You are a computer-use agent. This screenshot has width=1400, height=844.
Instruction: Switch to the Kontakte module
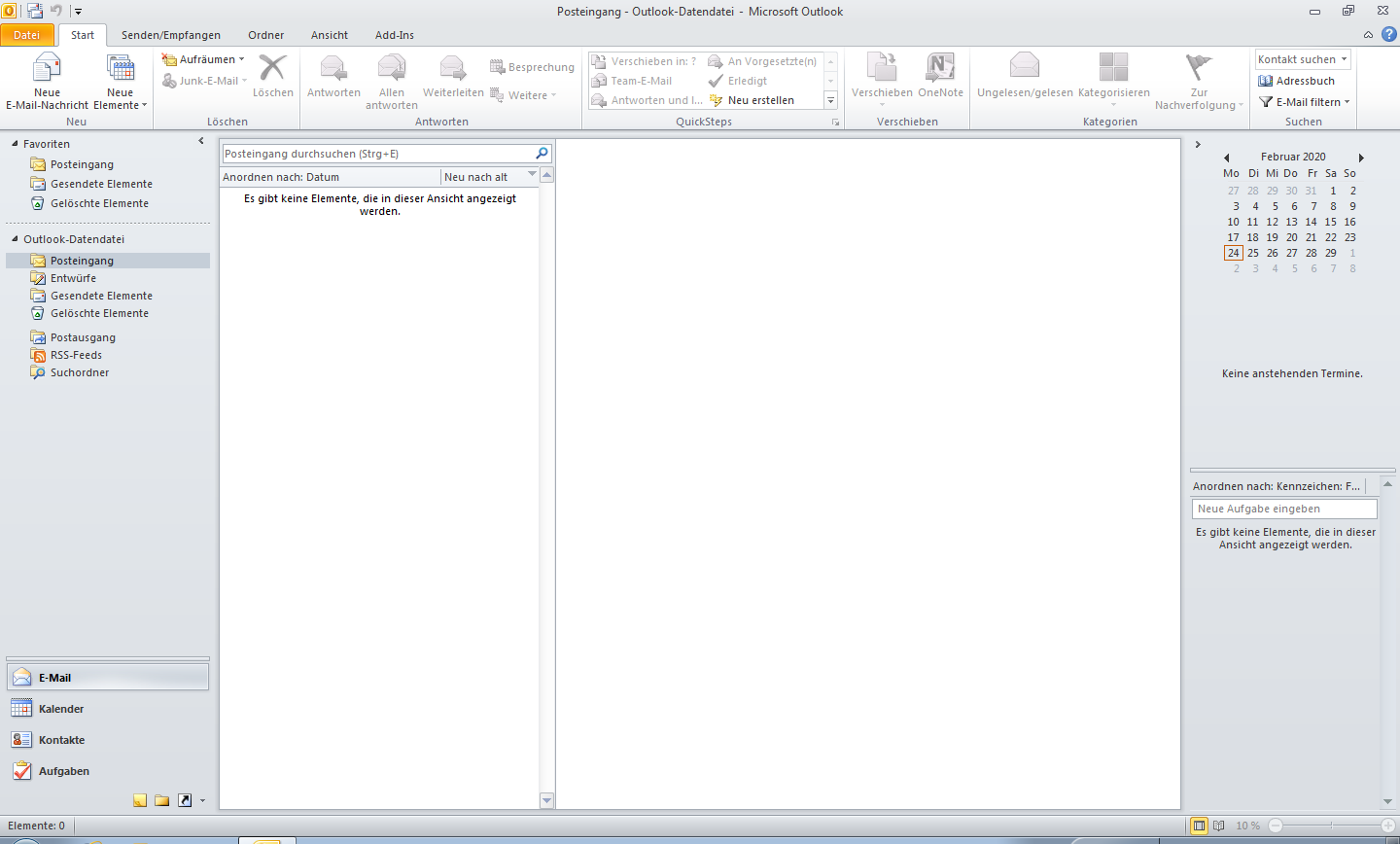(107, 740)
